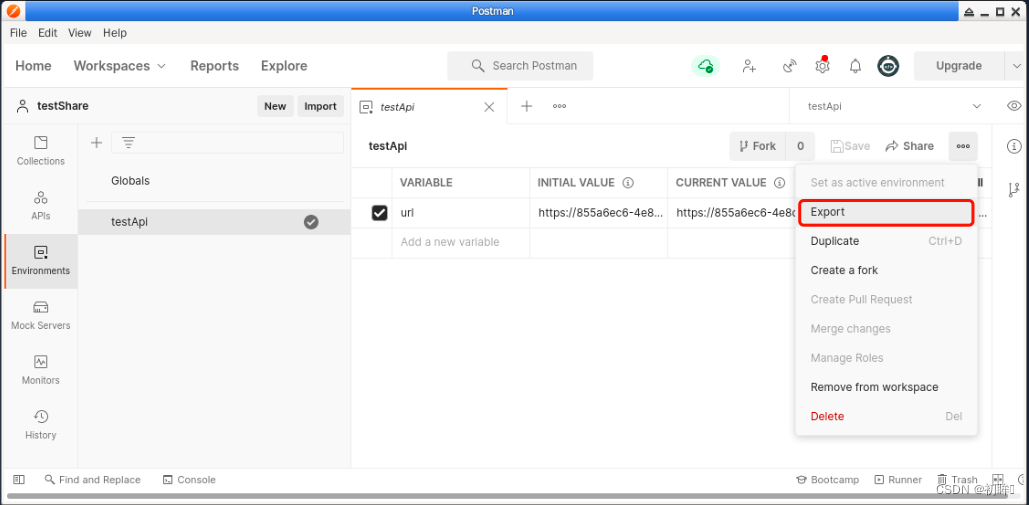
Task: Click the tab options three-dot icon
Action: 559,106
